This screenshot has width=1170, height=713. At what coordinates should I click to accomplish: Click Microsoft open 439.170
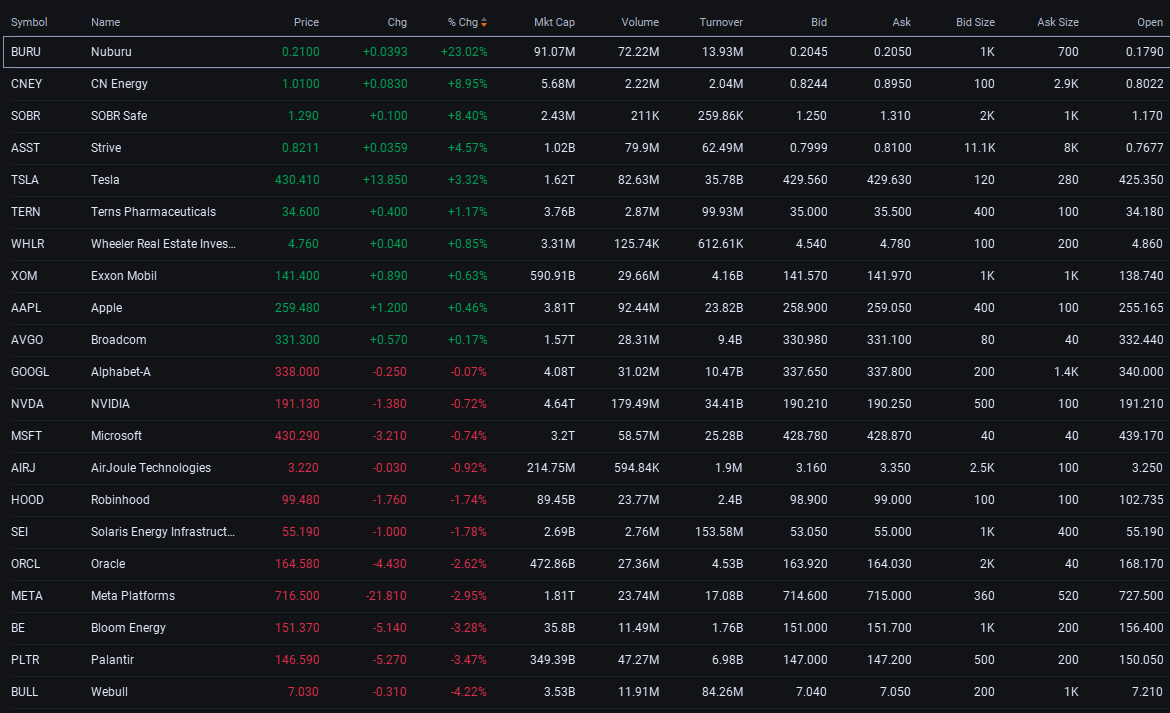[1141, 436]
